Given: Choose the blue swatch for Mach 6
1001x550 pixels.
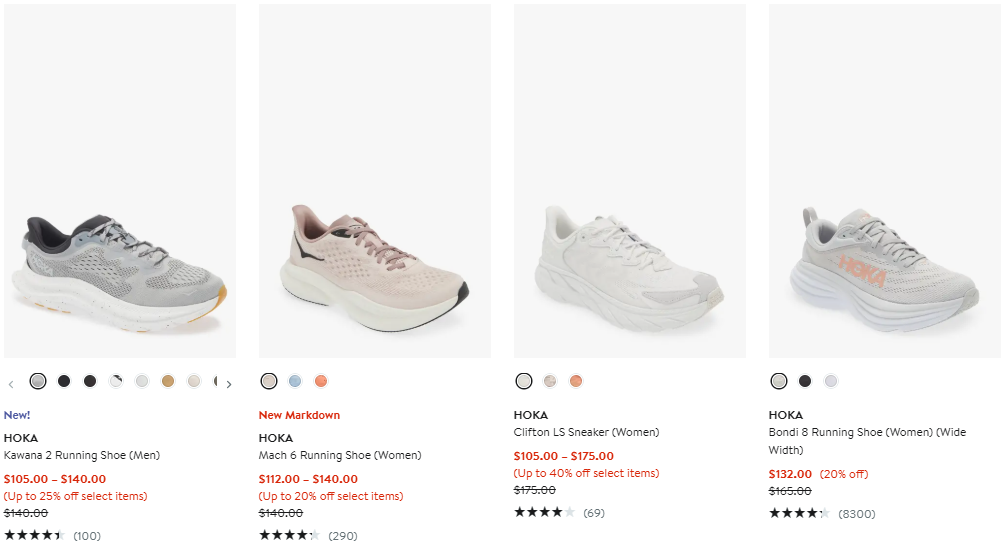Looking at the screenshot, I should pyautogui.click(x=295, y=381).
